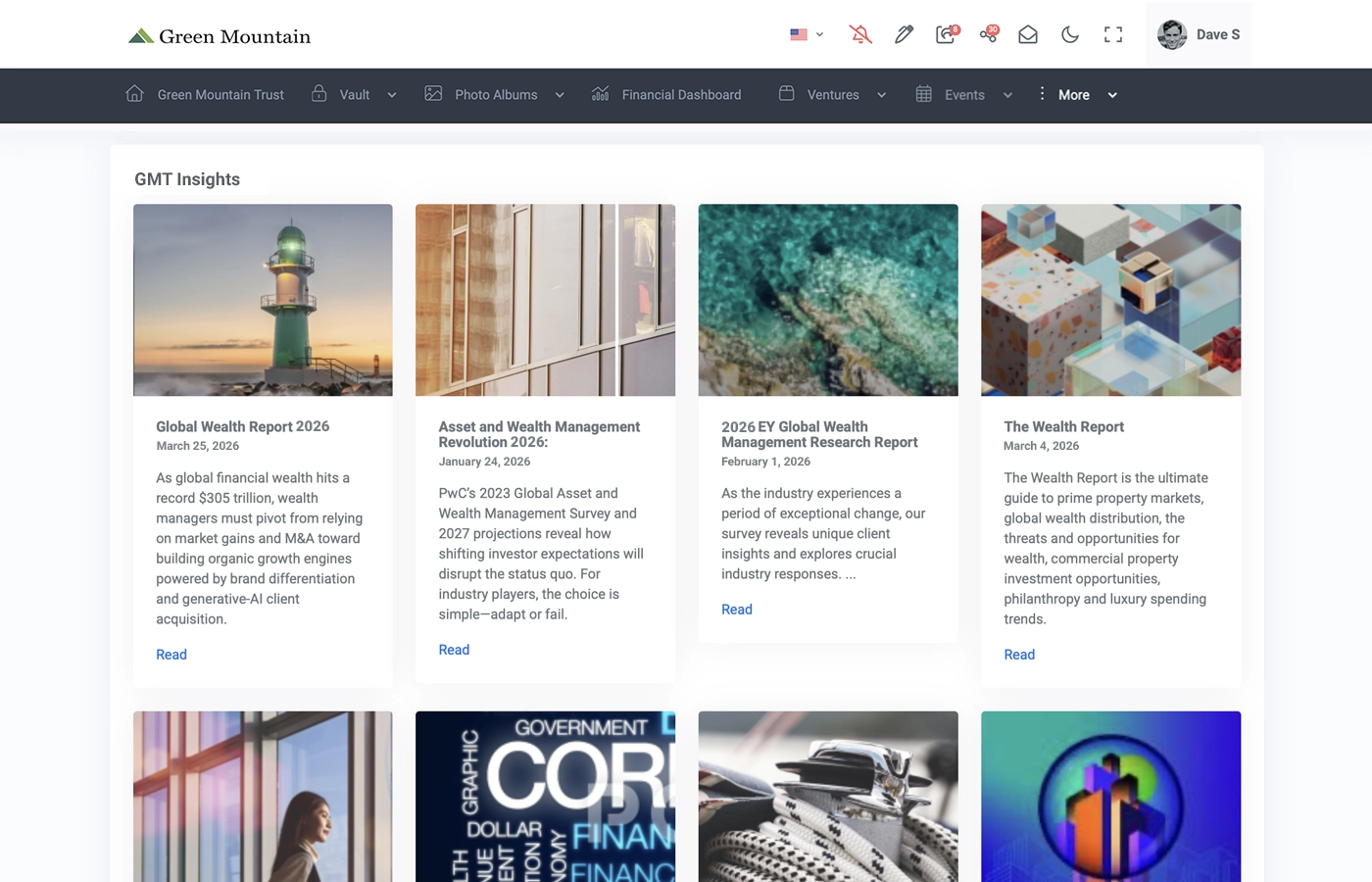Click The Wealth Report title
The width and height of the screenshot is (1372, 882).
1063,426
